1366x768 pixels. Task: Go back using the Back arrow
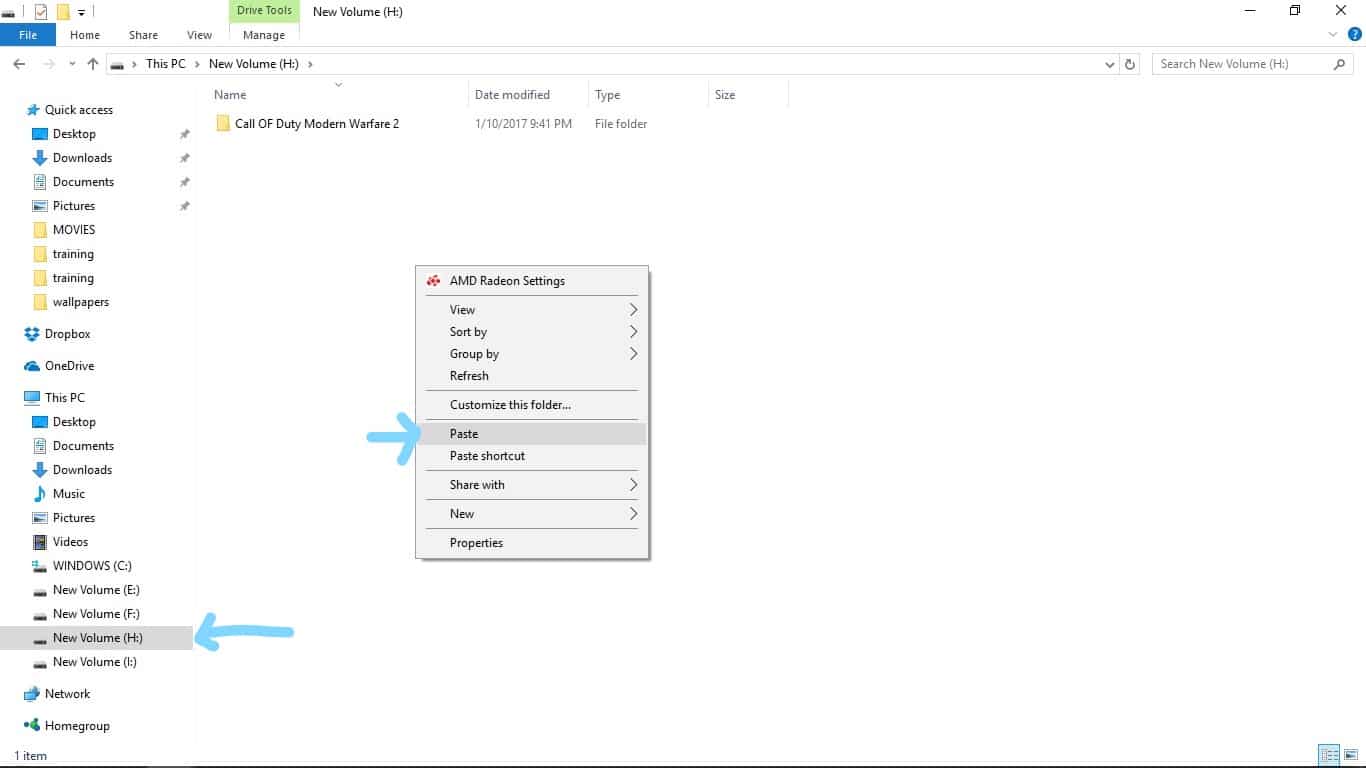point(19,64)
